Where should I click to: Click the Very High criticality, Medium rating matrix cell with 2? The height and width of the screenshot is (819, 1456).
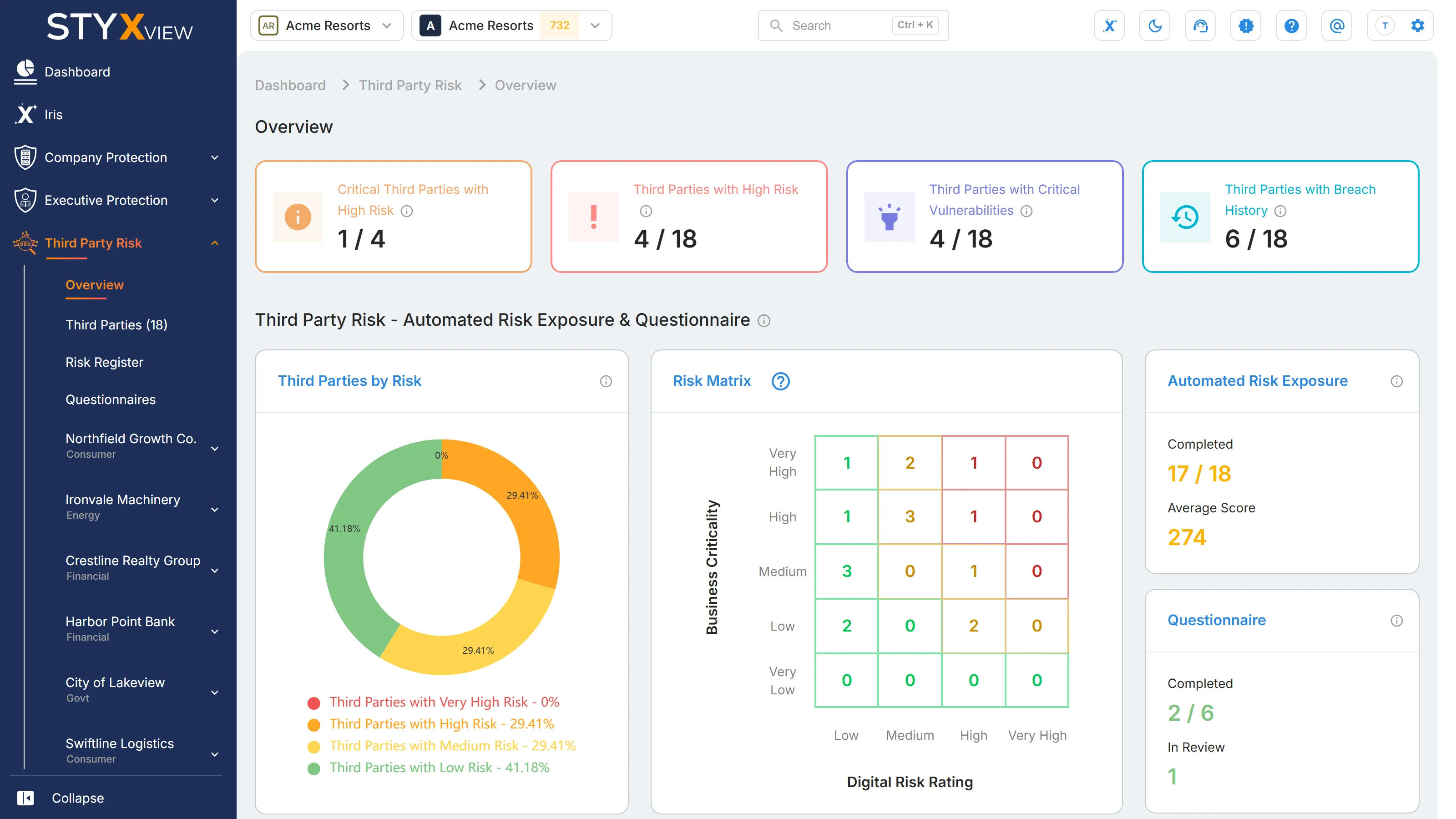(910, 463)
